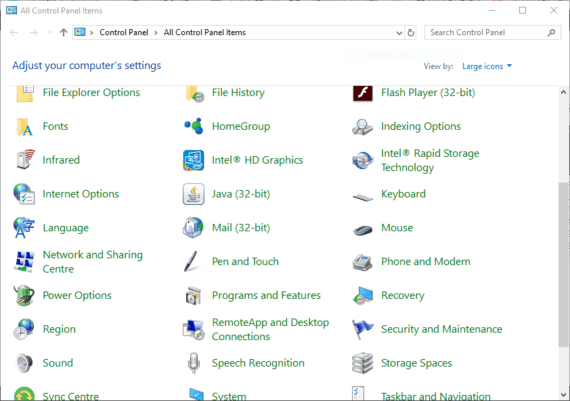
Task: Open the System link
Action: (x=229, y=396)
